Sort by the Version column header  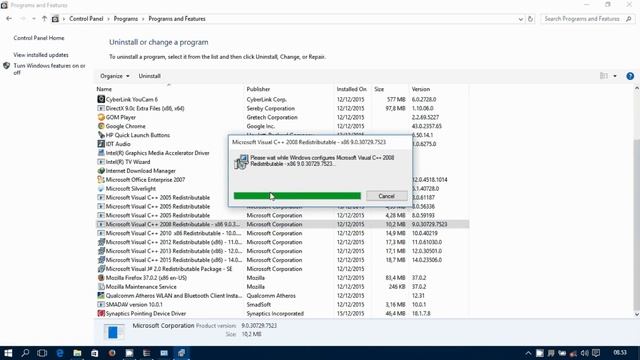438,89
